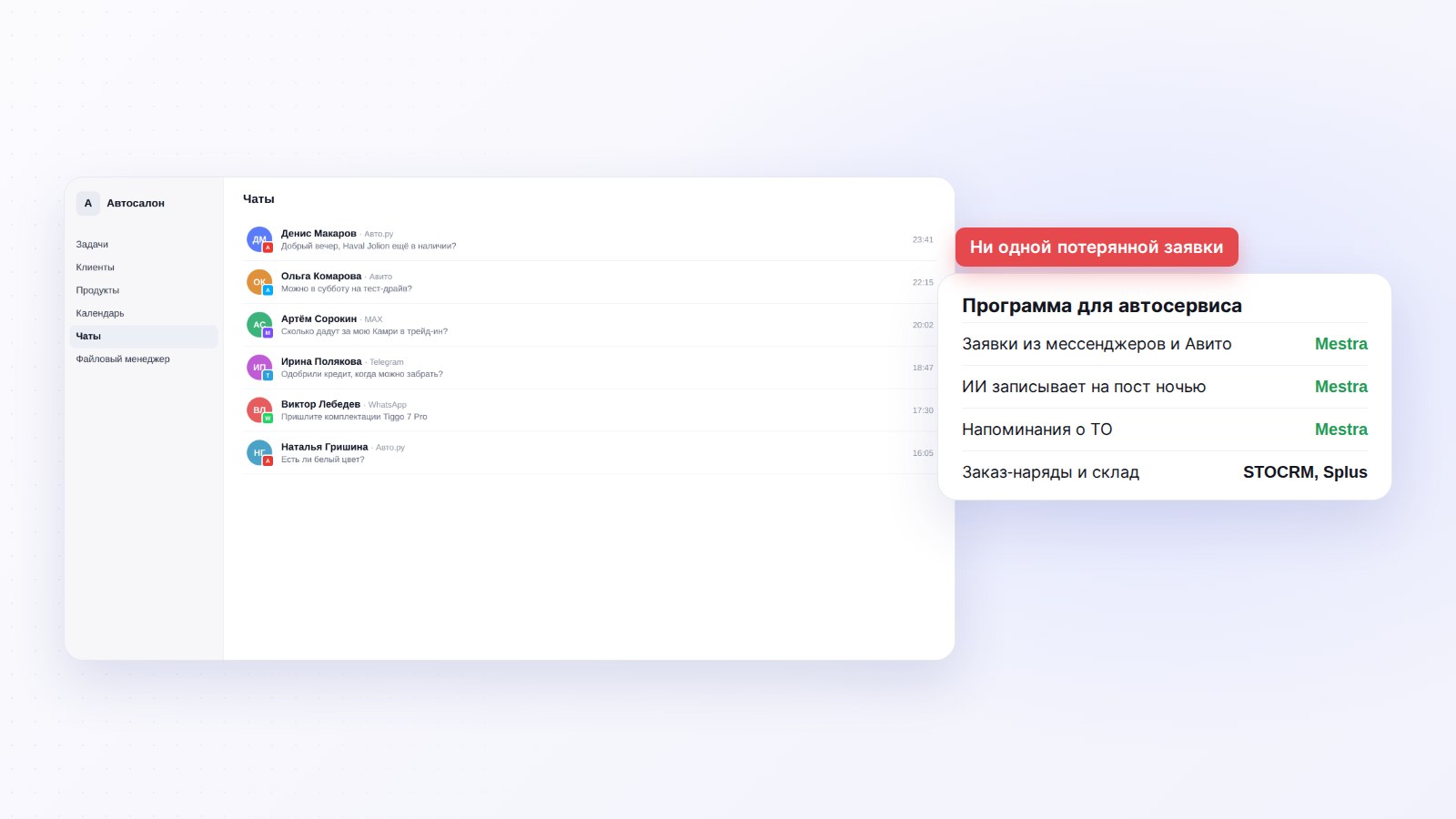Click Денис Макаров's avatar

click(259, 239)
